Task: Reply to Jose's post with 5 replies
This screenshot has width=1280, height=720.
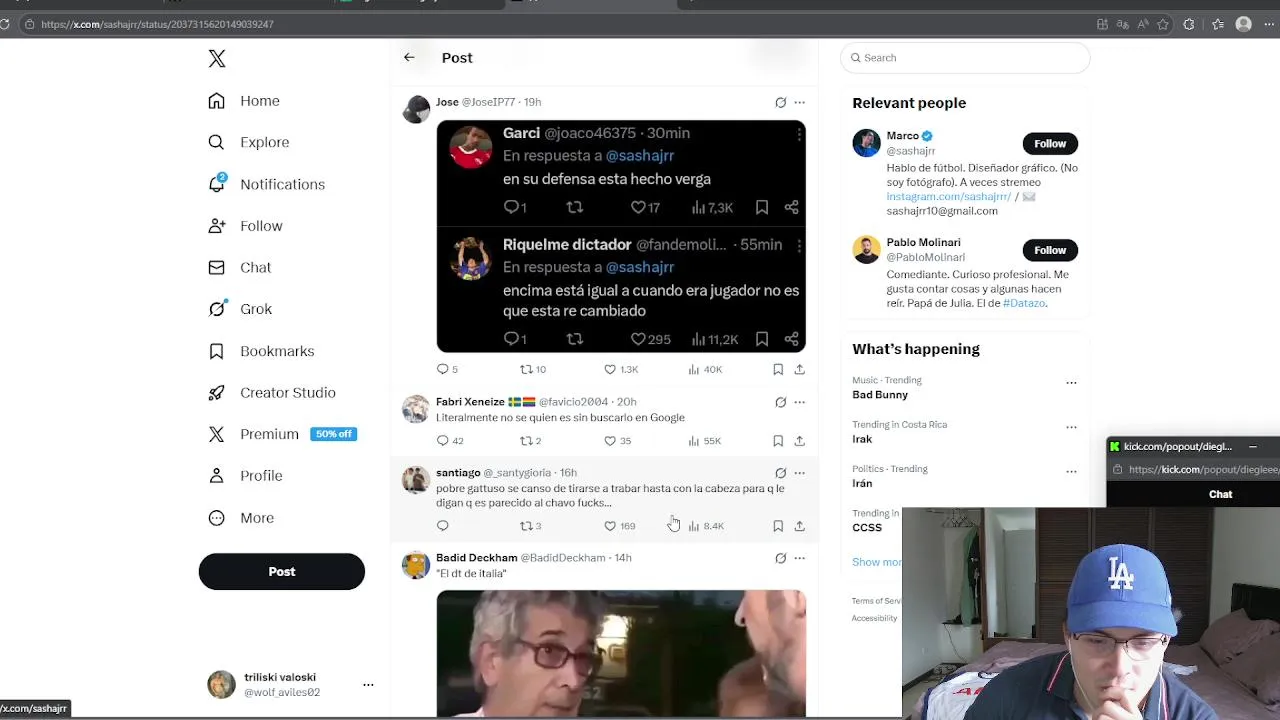Action: (x=447, y=369)
